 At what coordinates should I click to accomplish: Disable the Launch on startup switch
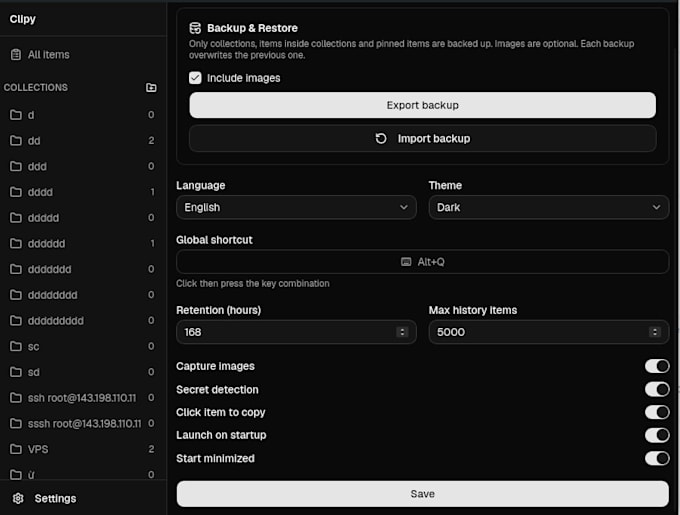point(657,435)
